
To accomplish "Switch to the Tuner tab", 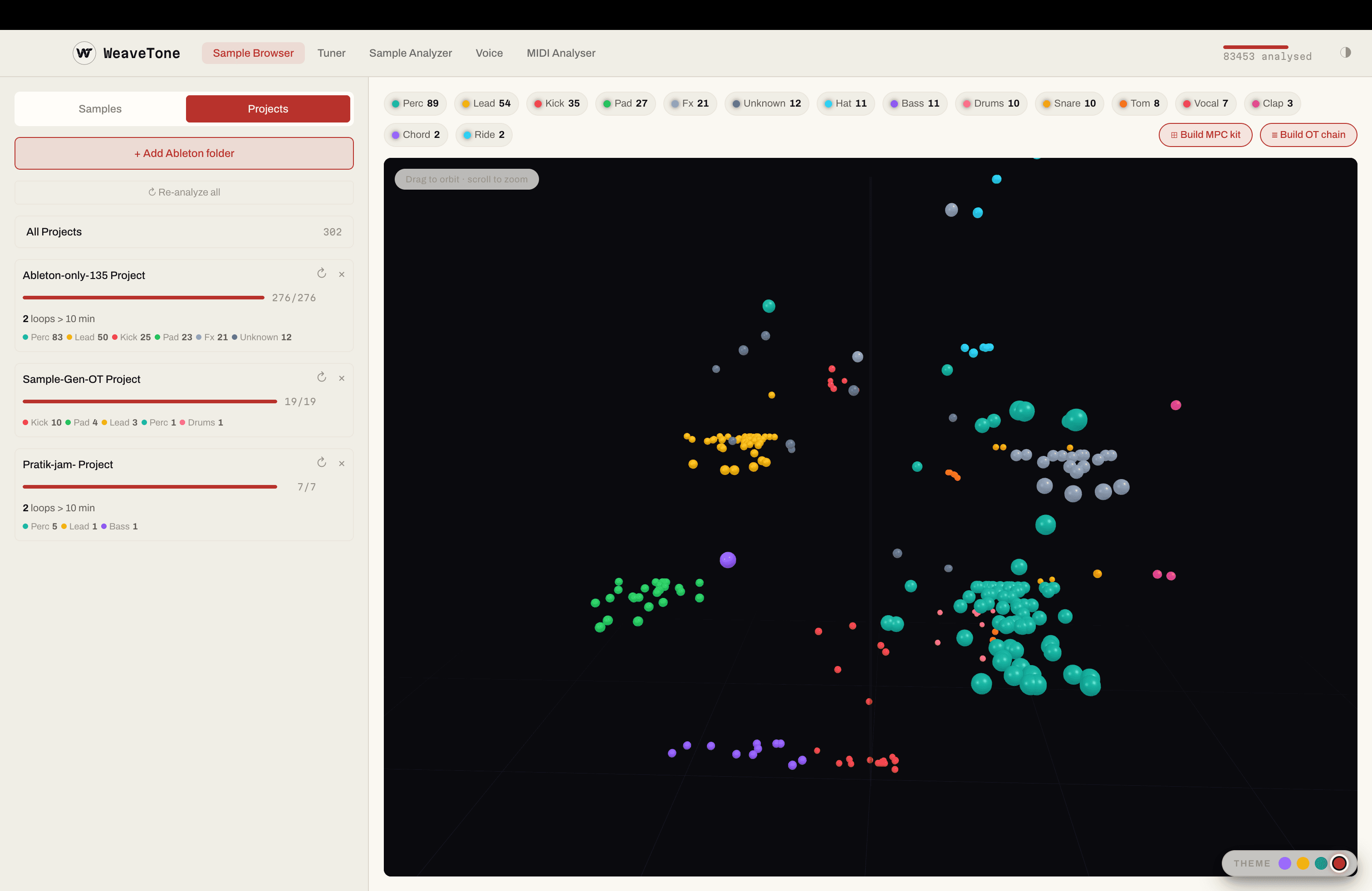I will tap(332, 53).
